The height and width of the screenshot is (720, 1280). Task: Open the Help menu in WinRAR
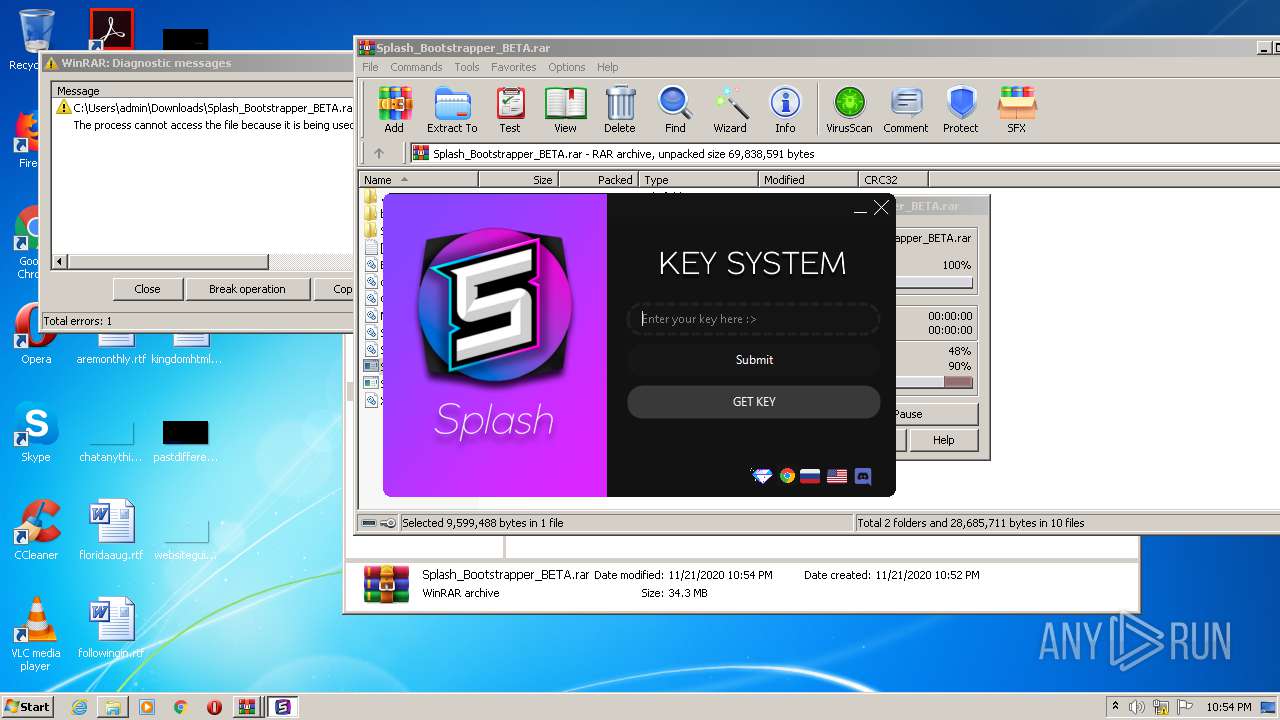[607, 67]
